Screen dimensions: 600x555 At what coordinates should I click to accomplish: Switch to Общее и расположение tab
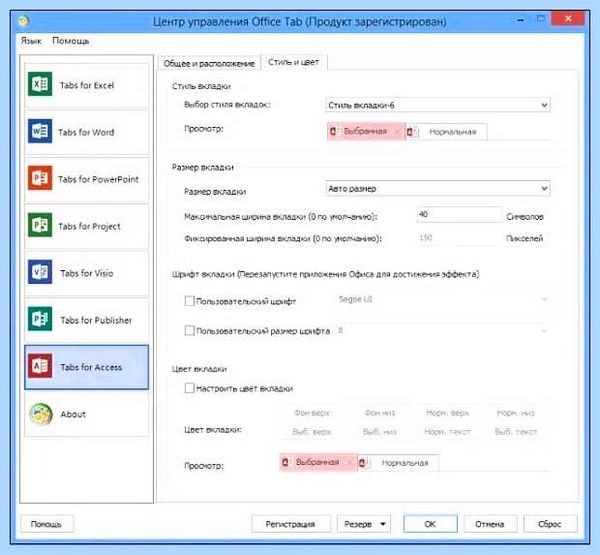209,63
